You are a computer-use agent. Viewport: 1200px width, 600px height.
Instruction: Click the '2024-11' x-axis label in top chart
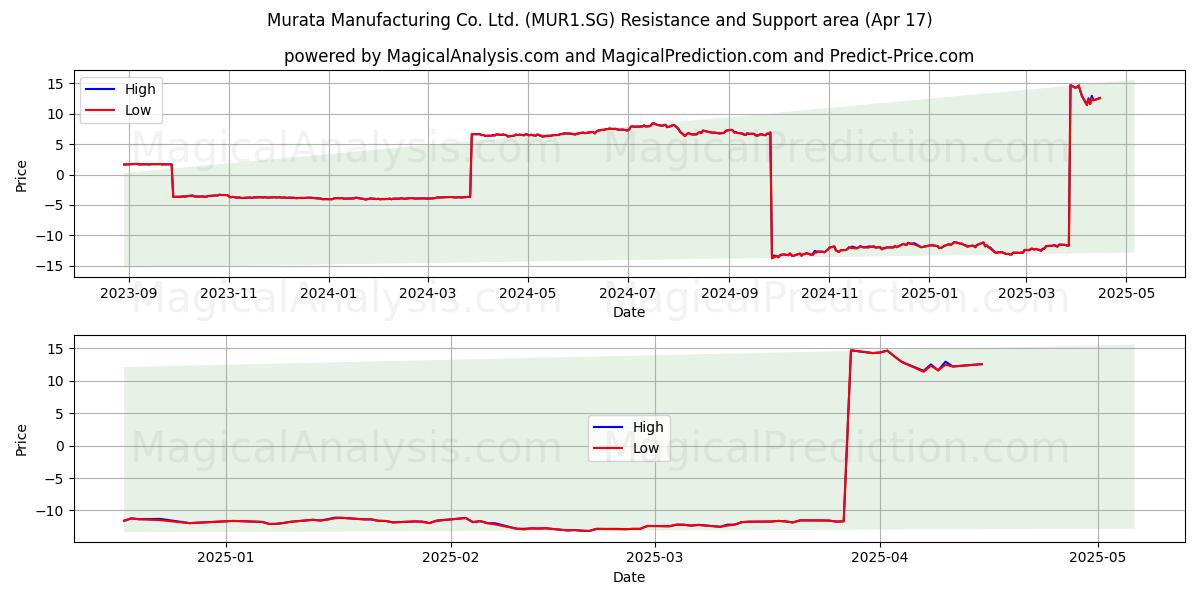(x=830, y=293)
